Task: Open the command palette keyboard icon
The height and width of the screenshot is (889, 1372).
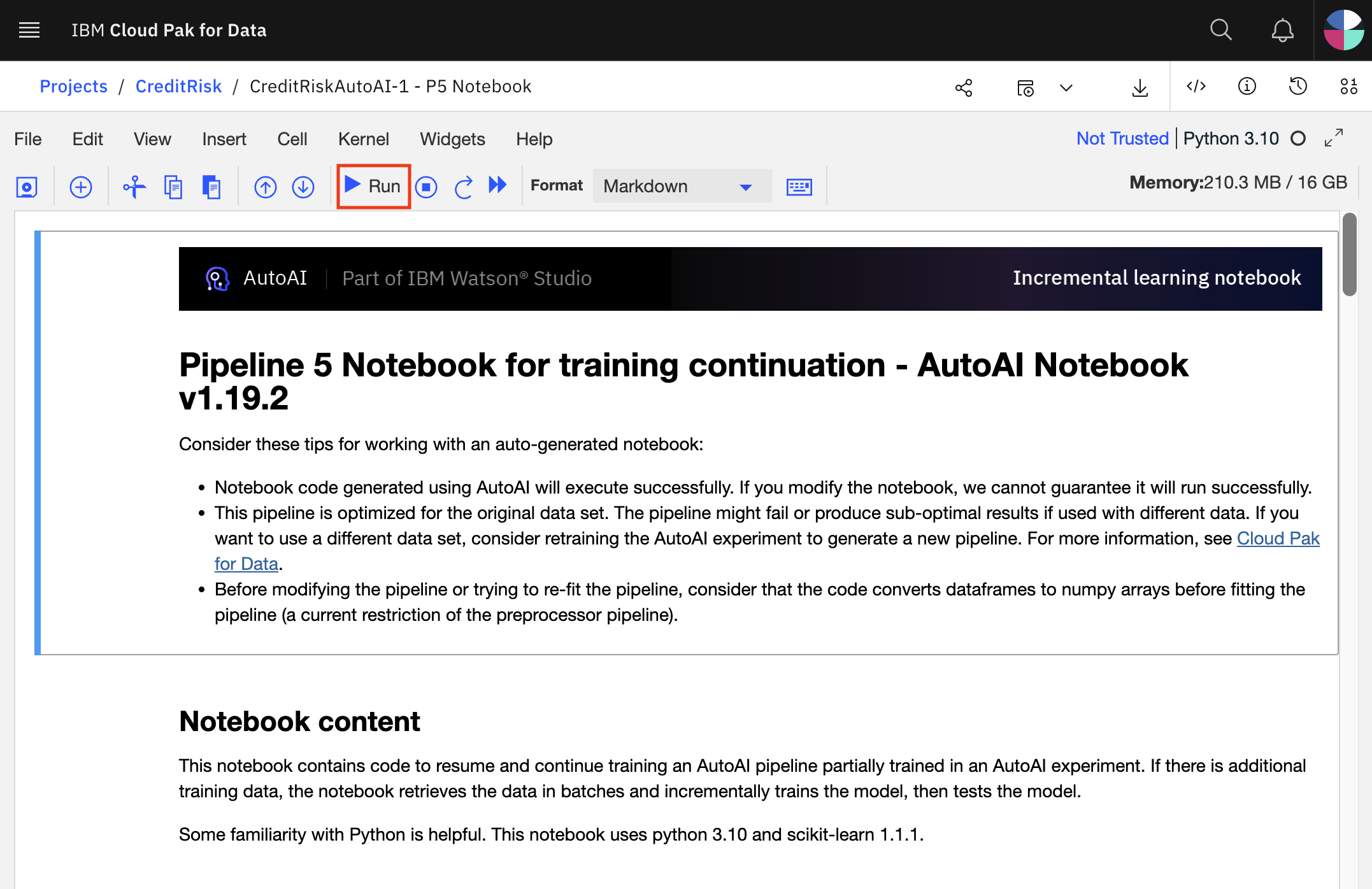Action: tap(799, 187)
